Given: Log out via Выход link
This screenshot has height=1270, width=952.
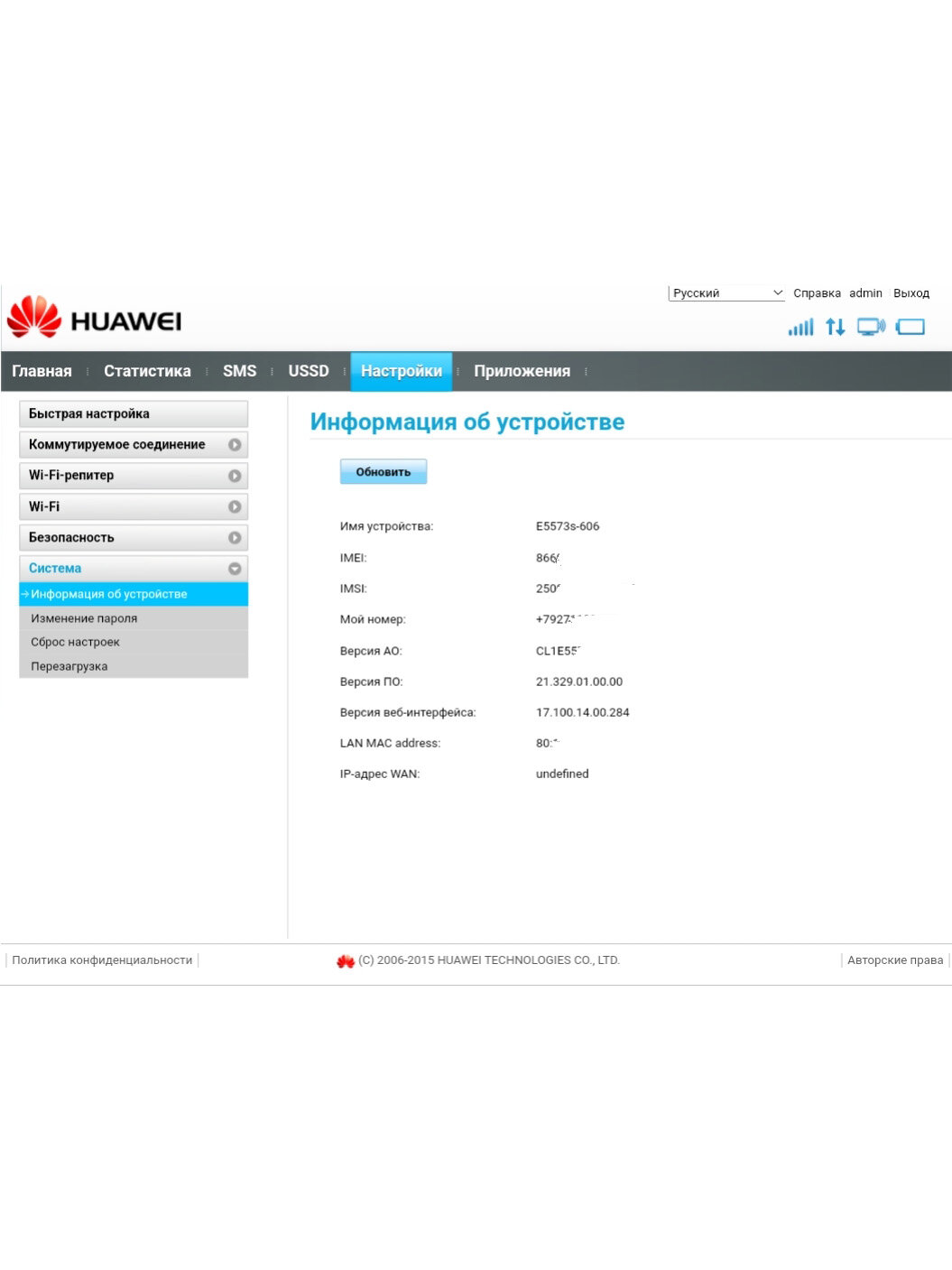Looking at the screenshot, I should coord(911,293).
